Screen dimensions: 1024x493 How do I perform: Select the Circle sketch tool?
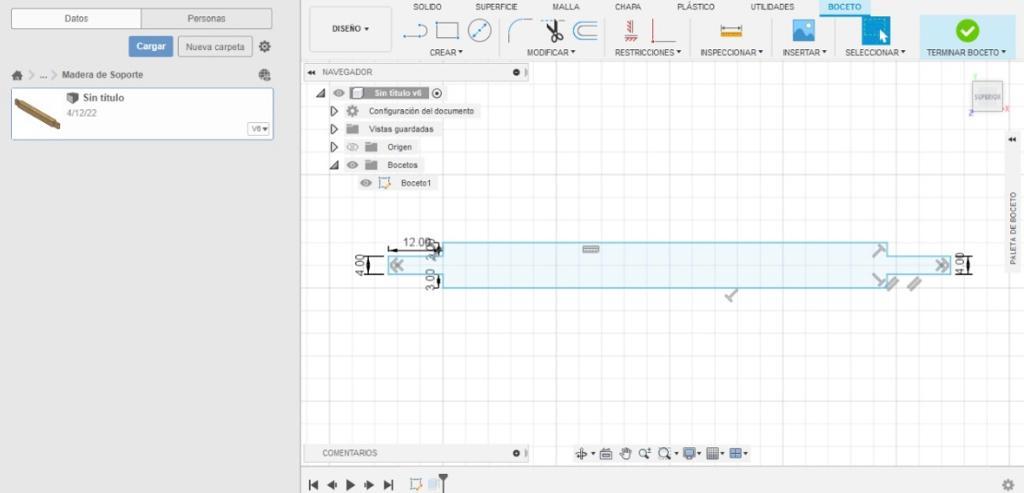coord(479,30)
